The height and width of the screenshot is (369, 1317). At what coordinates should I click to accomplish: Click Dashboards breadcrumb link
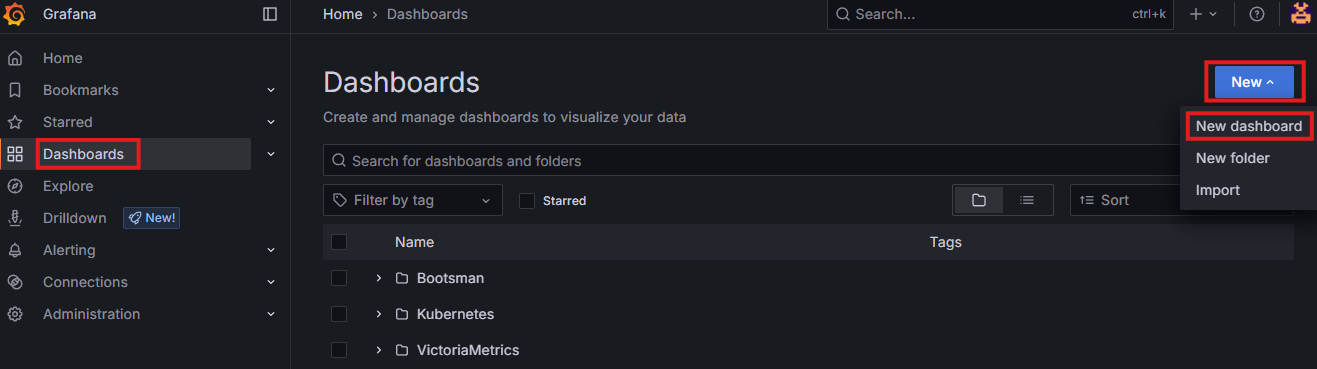(427, 14)
